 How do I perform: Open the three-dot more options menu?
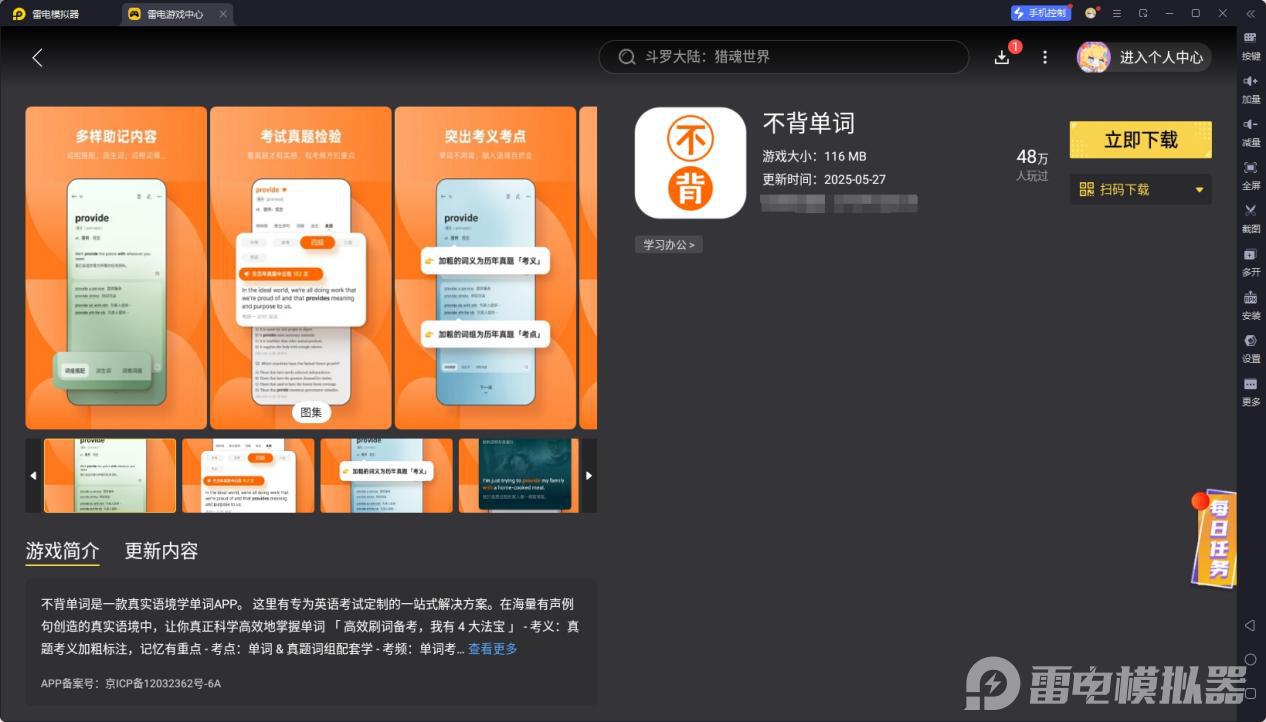pyautogui.click(x=1045, y=57)
